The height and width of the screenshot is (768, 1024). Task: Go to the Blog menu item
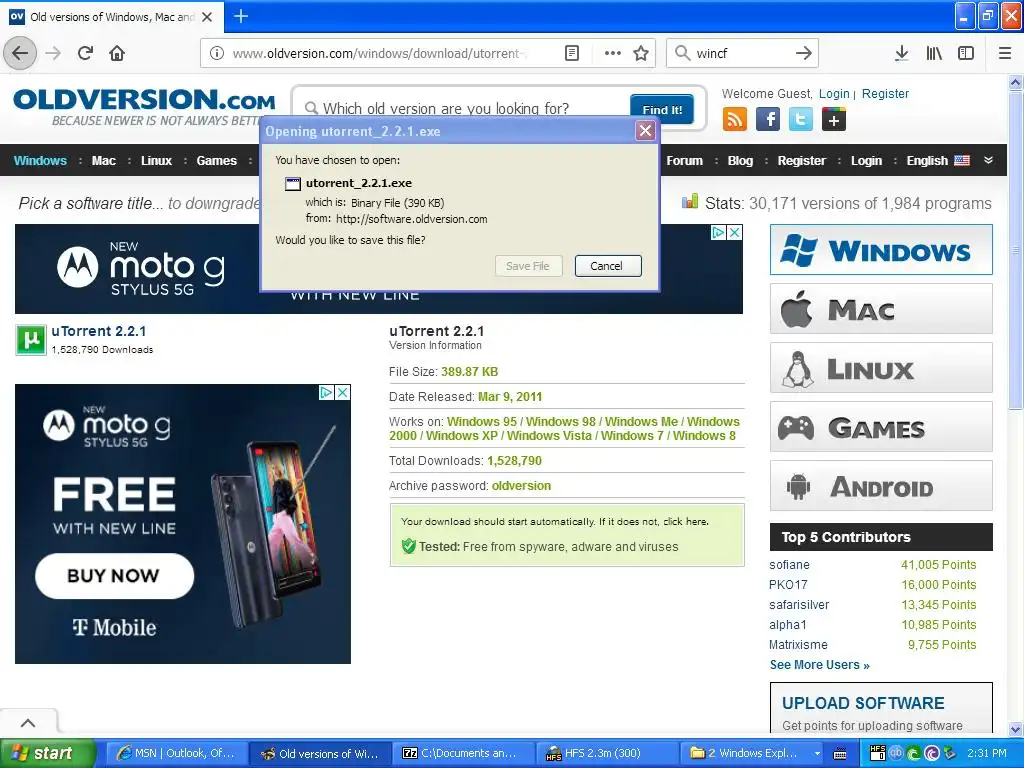740,161
